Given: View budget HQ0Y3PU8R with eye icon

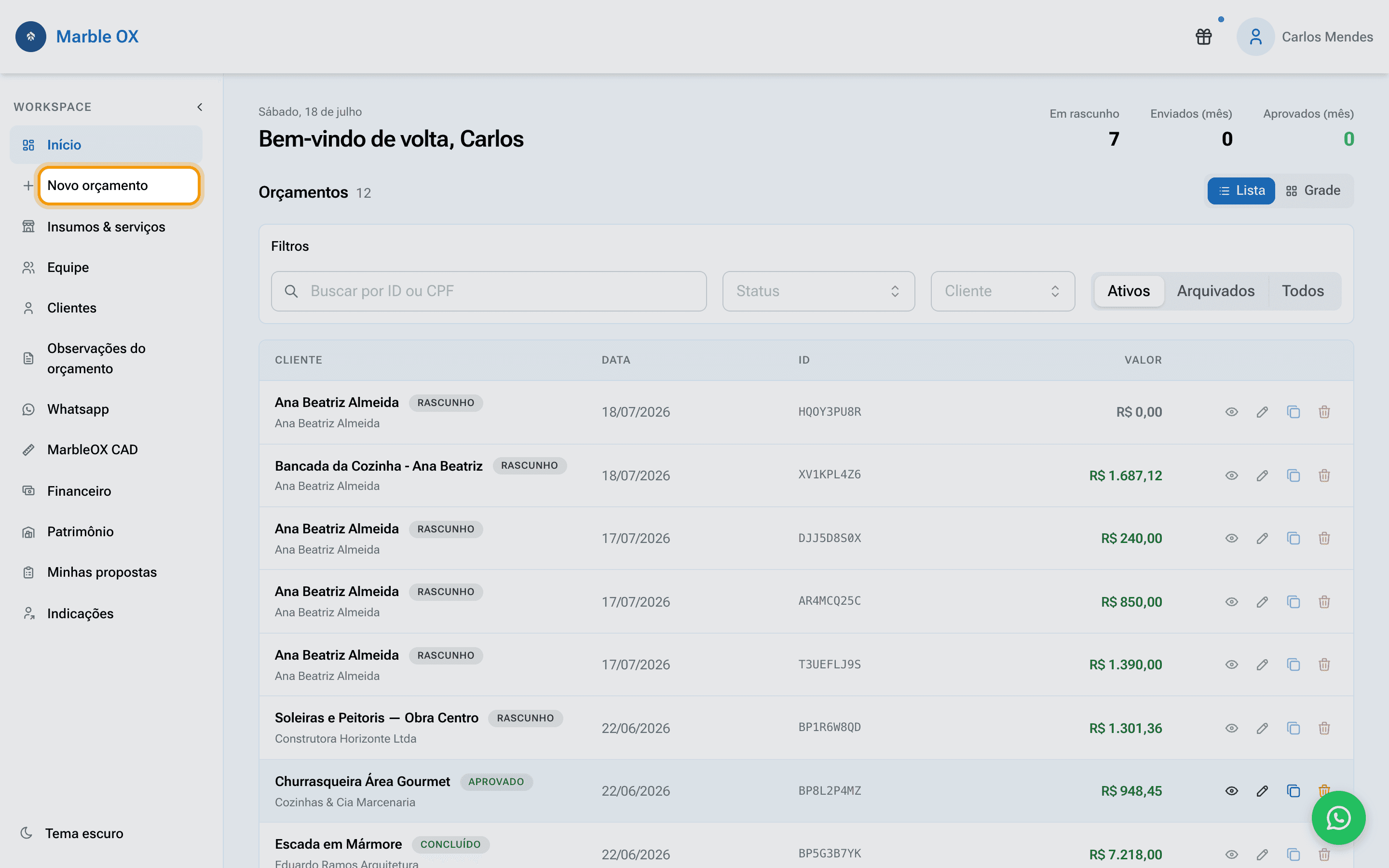Looking at the screenshot, I should pos(1231,412).
